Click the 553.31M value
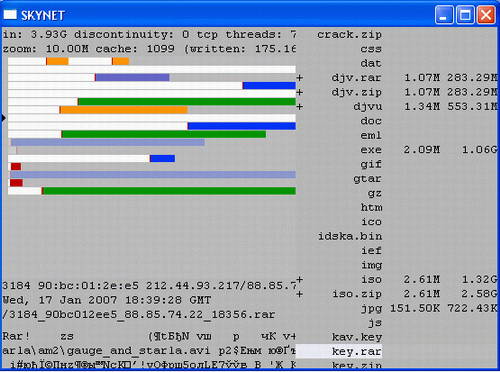 tap(472, 107)
